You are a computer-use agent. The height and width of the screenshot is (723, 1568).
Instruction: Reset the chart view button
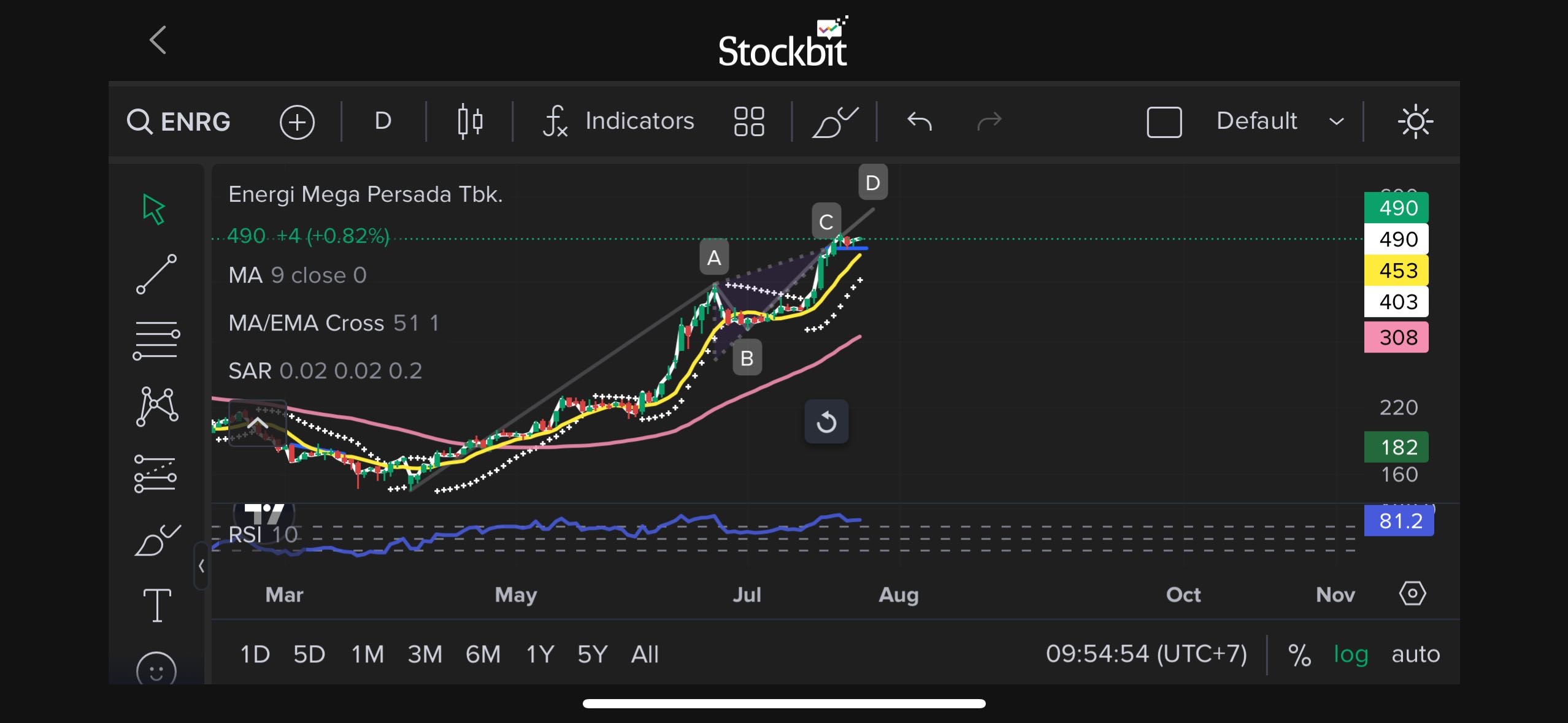pyautogui.click(x=826, y=422)
